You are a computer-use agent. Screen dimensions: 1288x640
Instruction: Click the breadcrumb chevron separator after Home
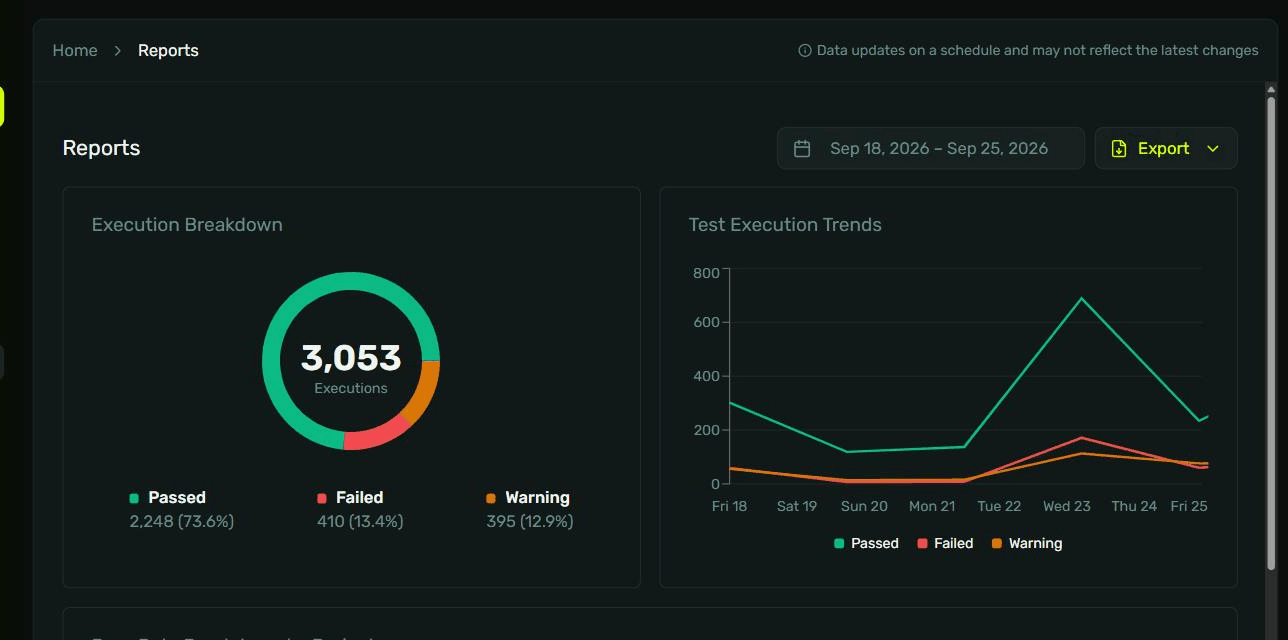[118, 50]
